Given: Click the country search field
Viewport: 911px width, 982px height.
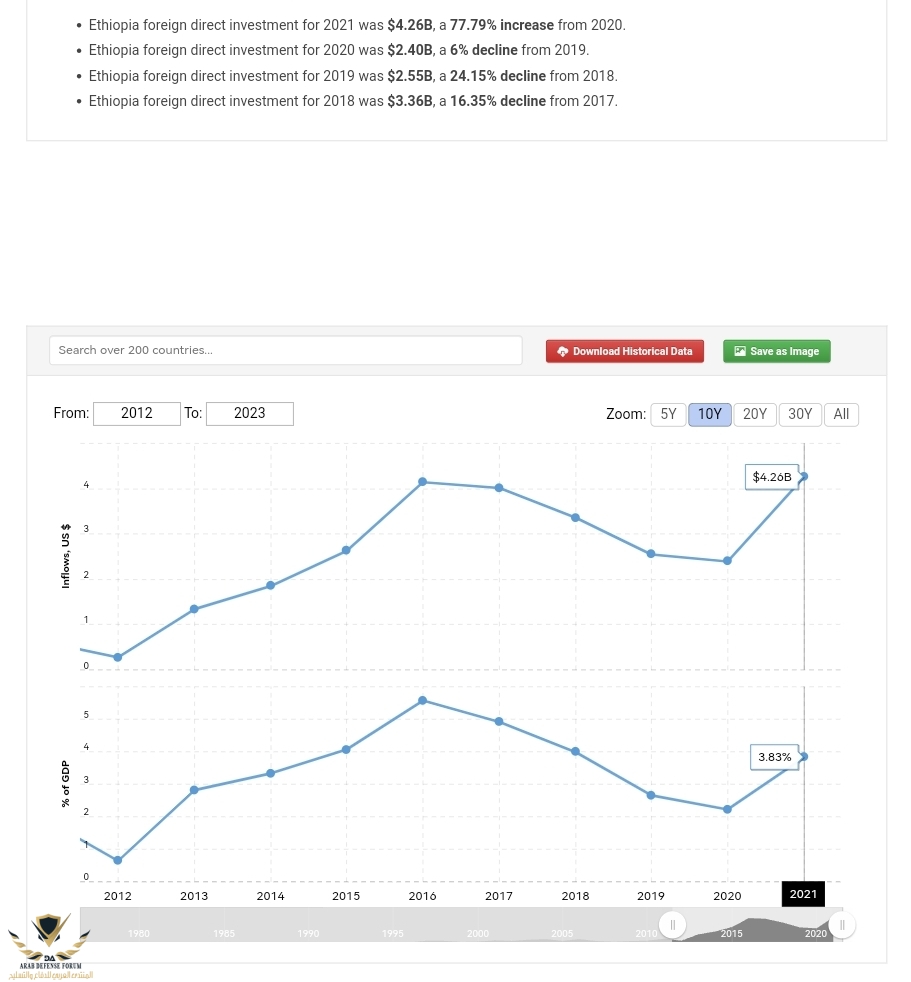Looking at the screenshot, I should pos(285,350).
